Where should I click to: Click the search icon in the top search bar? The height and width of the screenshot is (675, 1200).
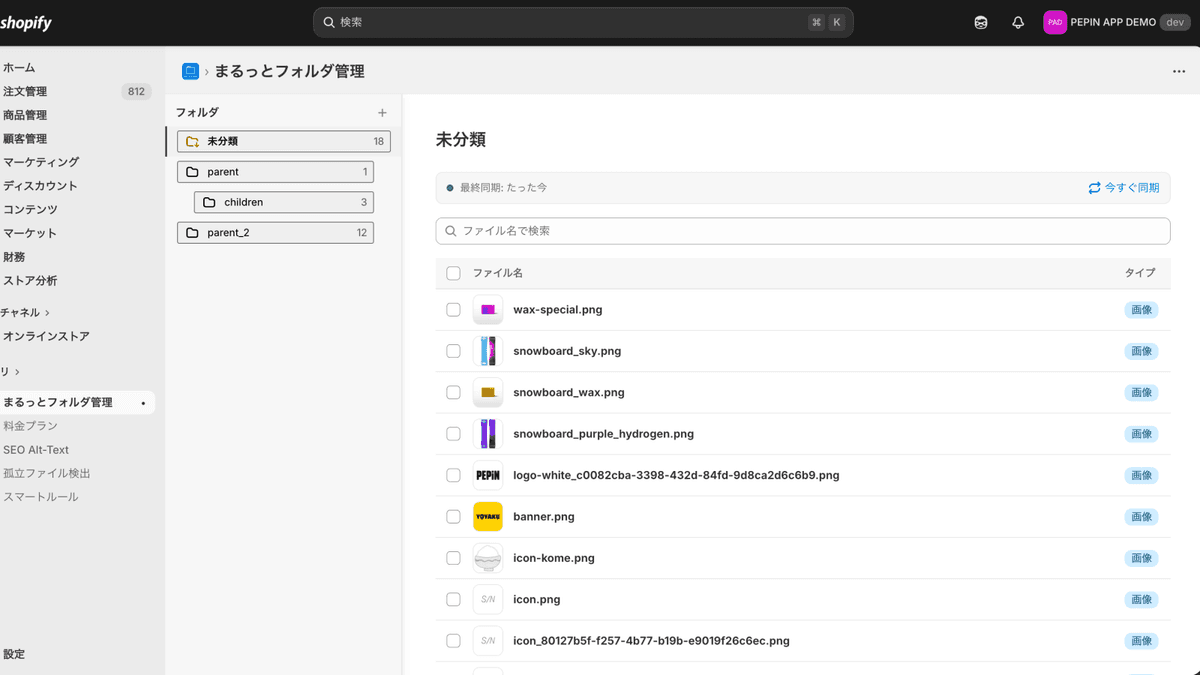[x=328, y=21]
